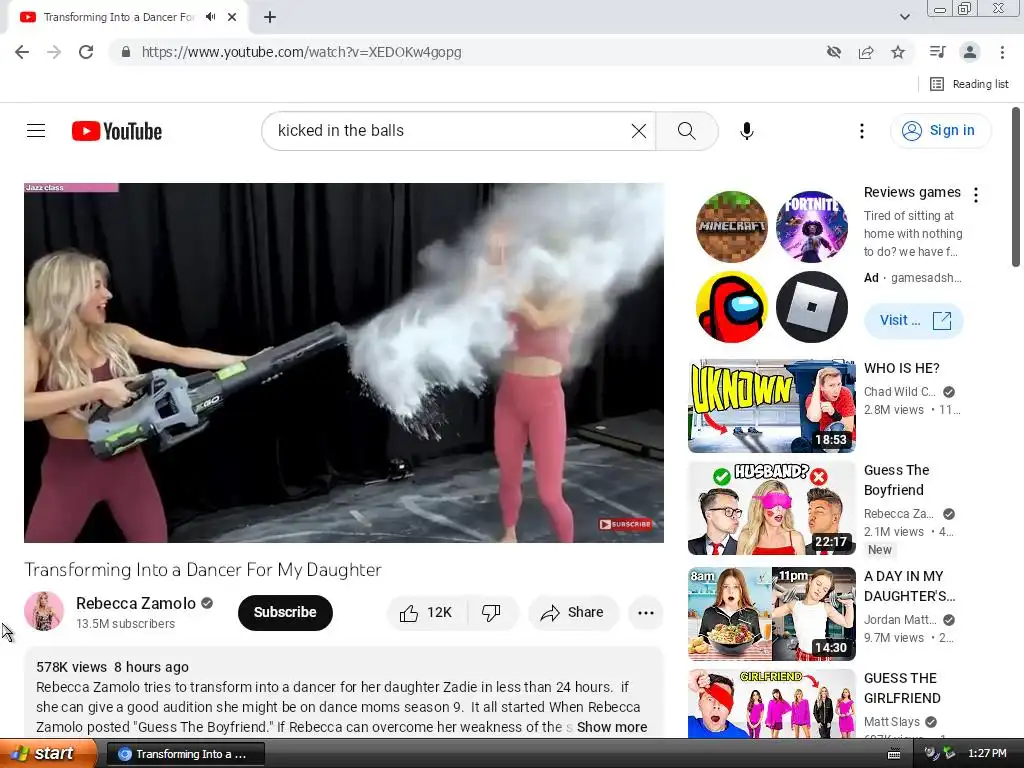1024x768 pixels.
Task: Click the Roblox icon in the ad
Action: click(812, 307)
